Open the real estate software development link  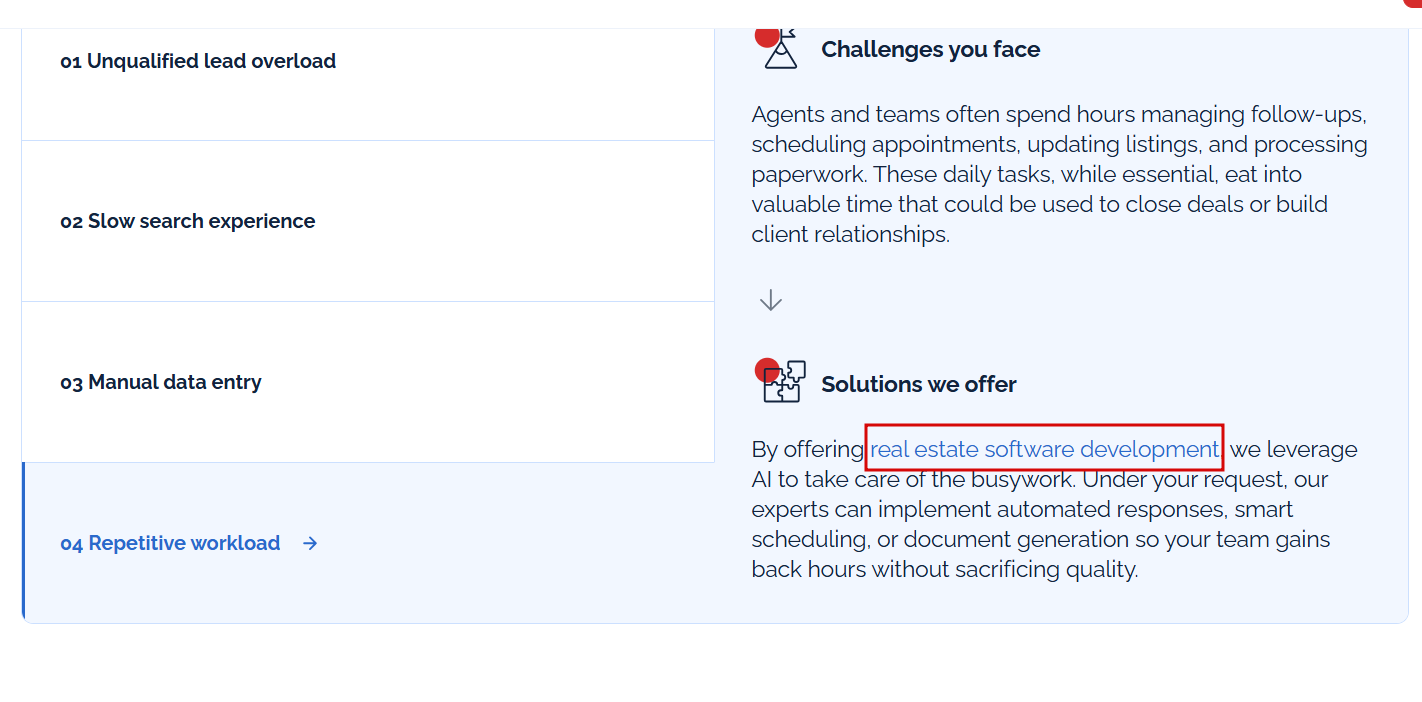(1045, 450)
